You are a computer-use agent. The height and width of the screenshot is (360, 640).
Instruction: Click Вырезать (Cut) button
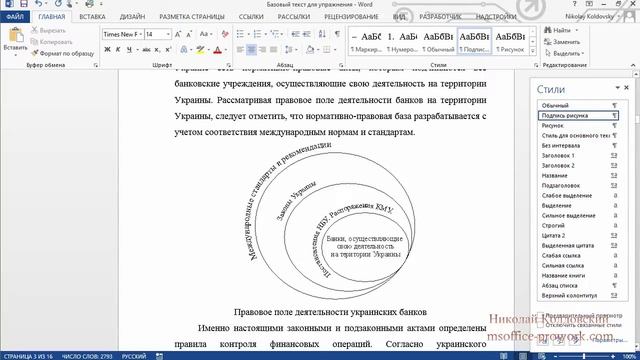(x=49, y=30)
